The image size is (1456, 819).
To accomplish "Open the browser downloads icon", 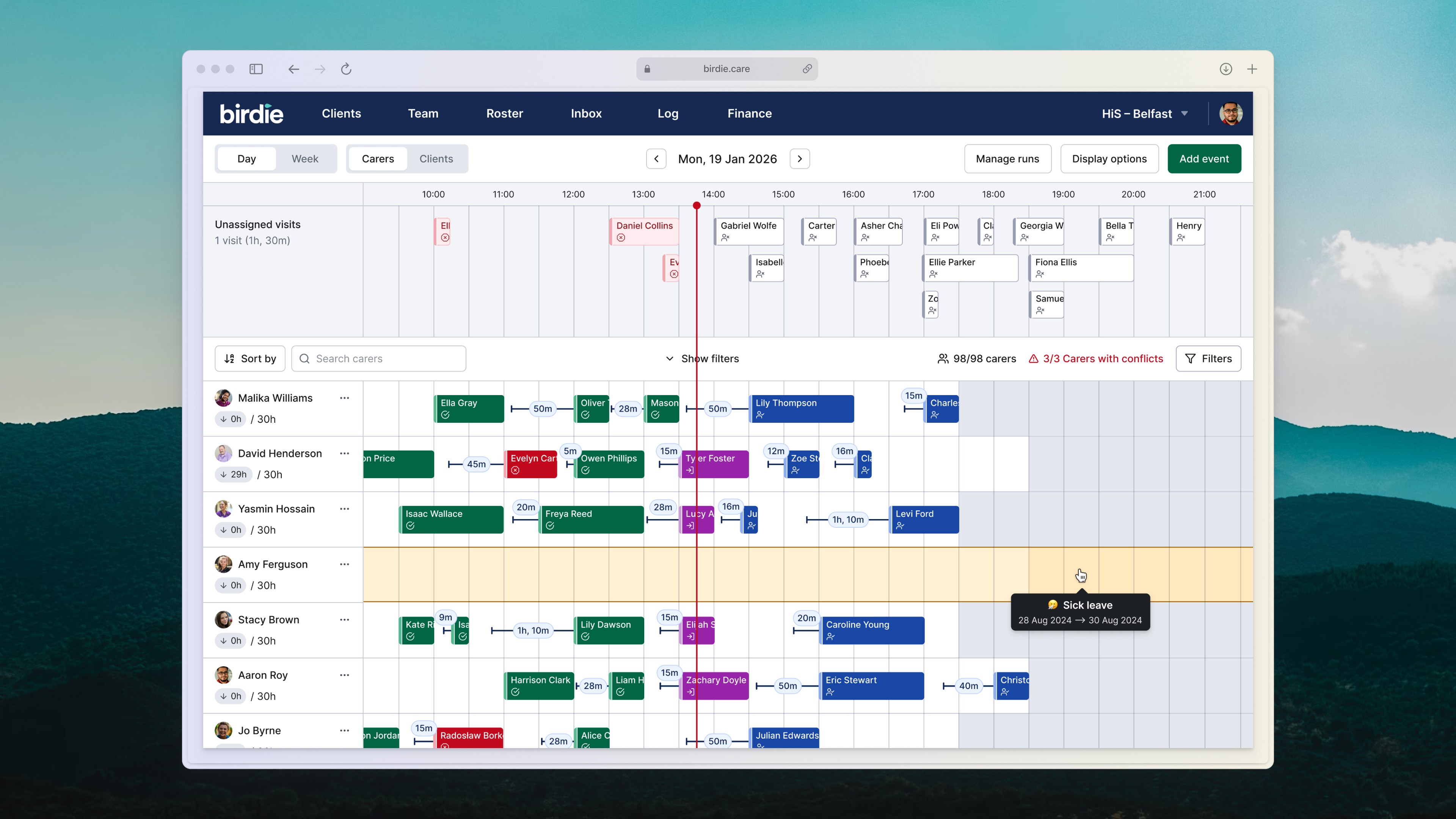I will pos(1225,69).
